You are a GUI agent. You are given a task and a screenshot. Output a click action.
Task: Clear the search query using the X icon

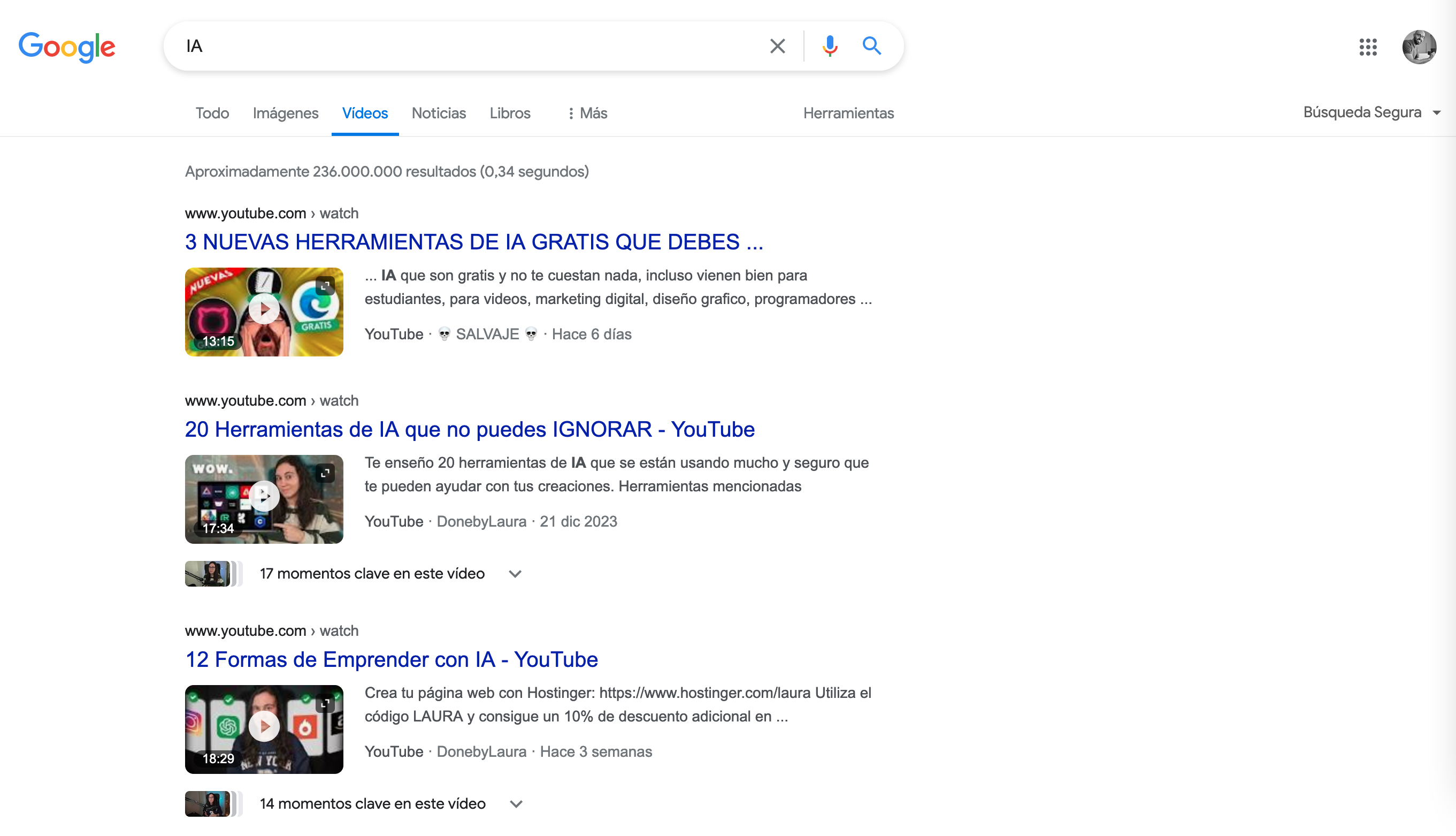777,46
